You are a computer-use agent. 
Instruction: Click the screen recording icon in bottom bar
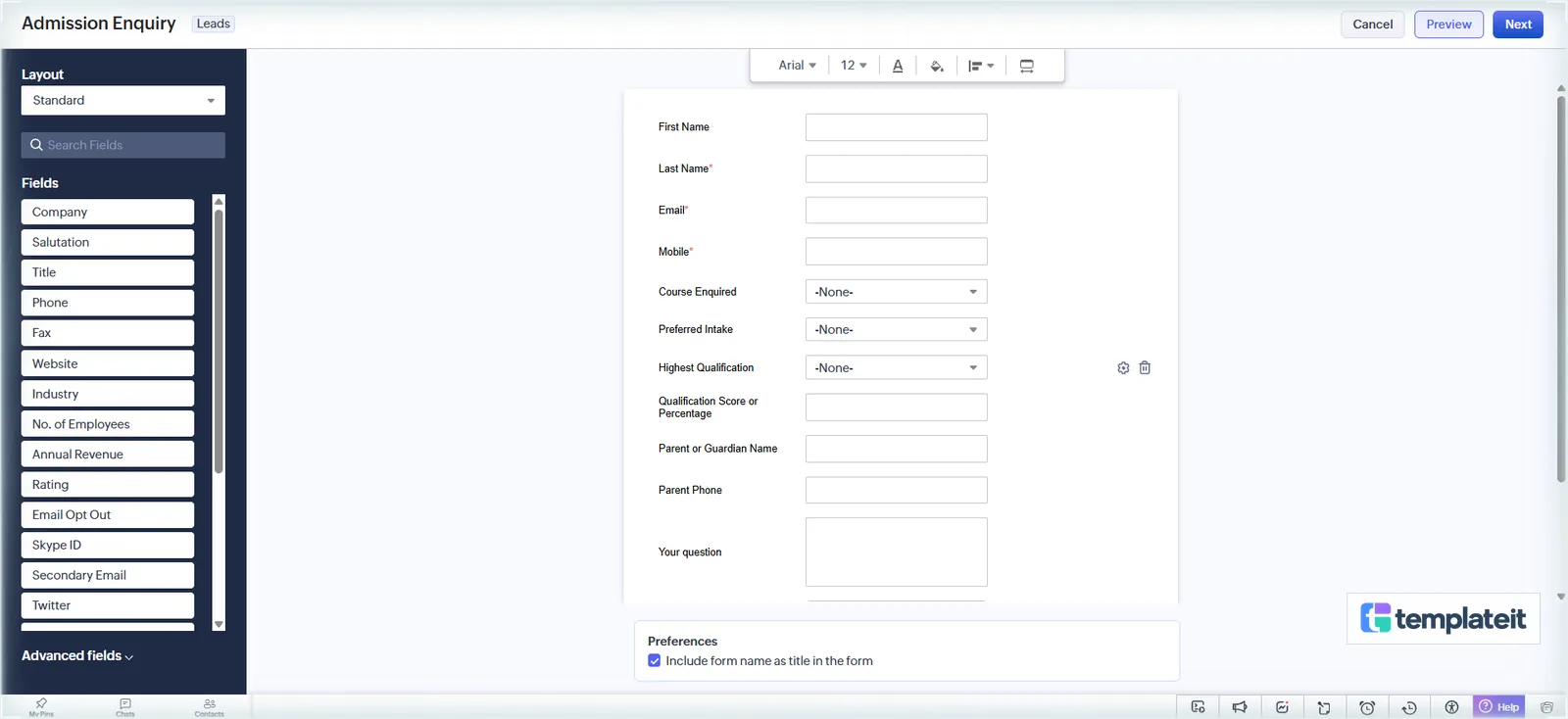pos(1198,707)
